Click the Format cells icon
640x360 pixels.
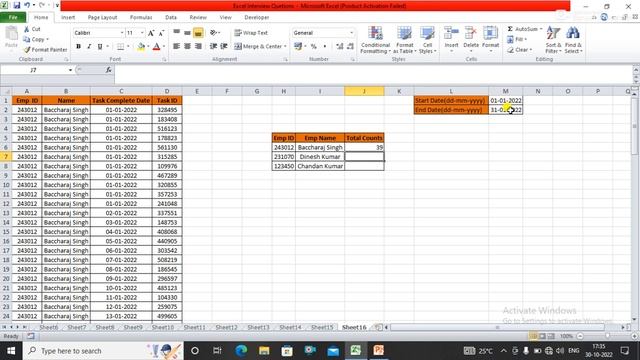490,33
